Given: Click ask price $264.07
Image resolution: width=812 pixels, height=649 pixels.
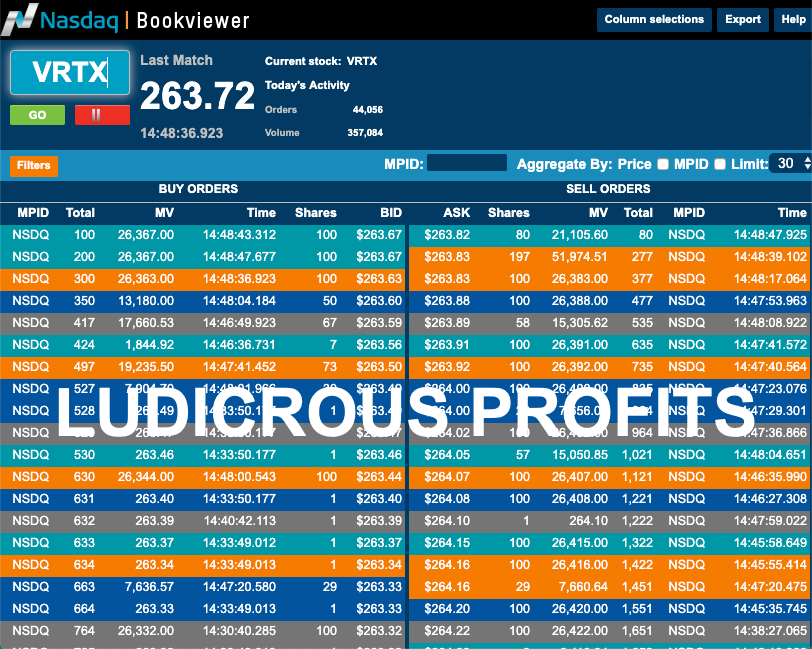Looking at the screenshot, I should pos(447,477).
